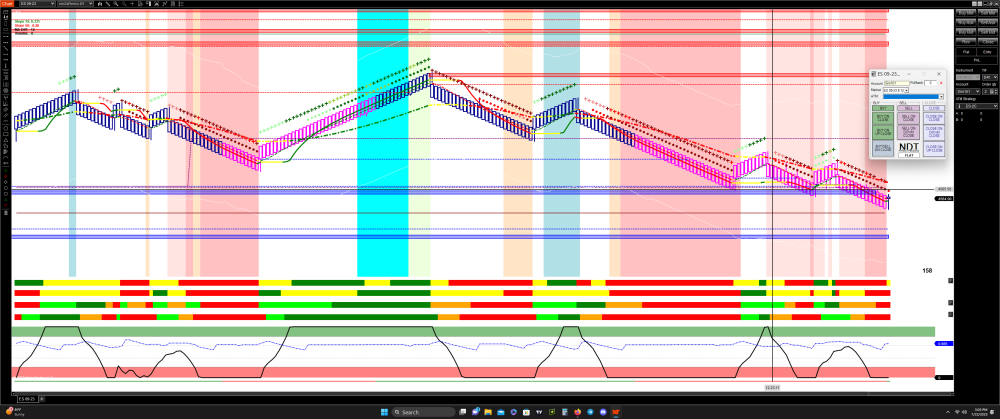The image size is (1000, 419).
Task: Click SELL ON DOWN CLOSE button
Action: click(x=908, y=132)
